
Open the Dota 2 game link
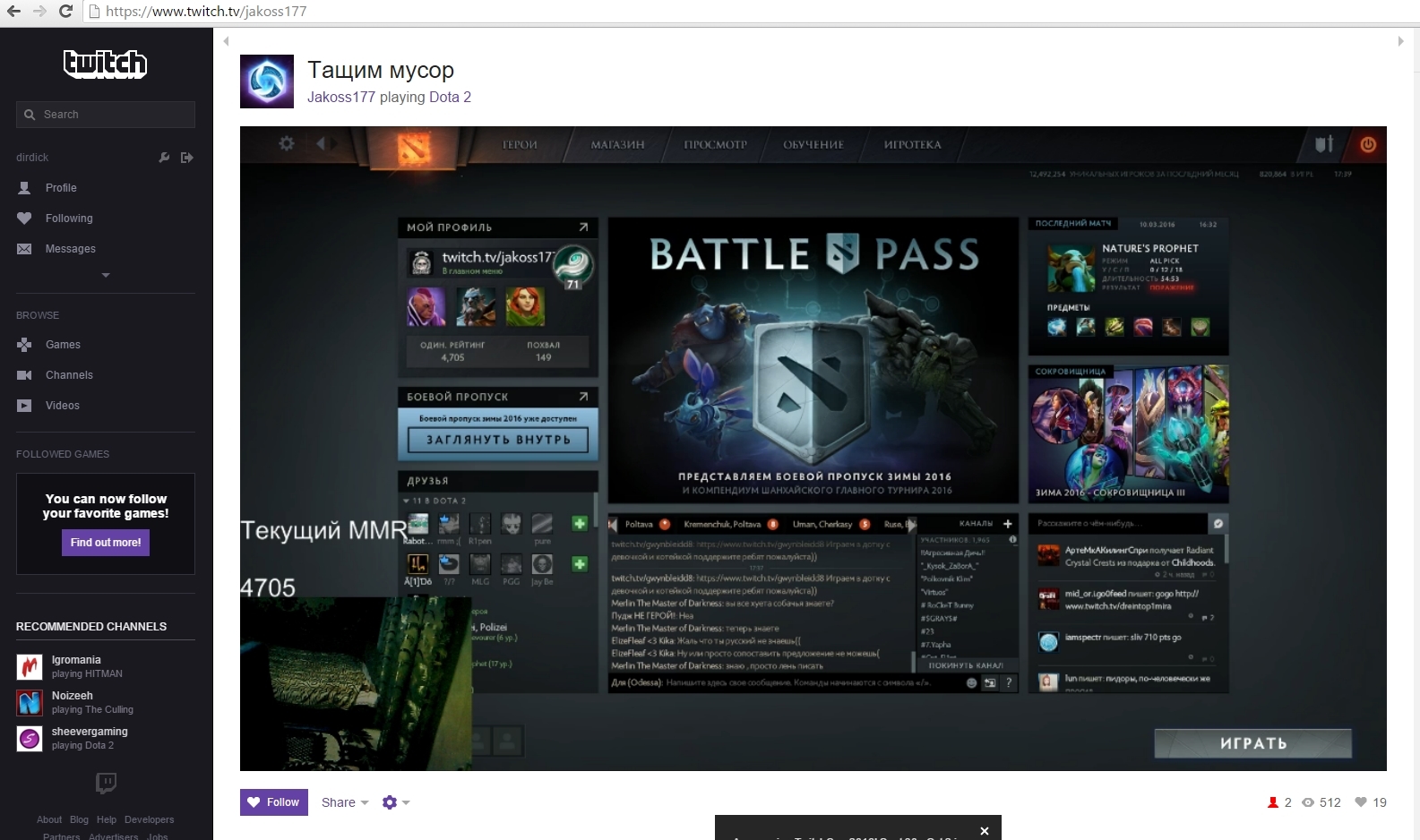450,97
